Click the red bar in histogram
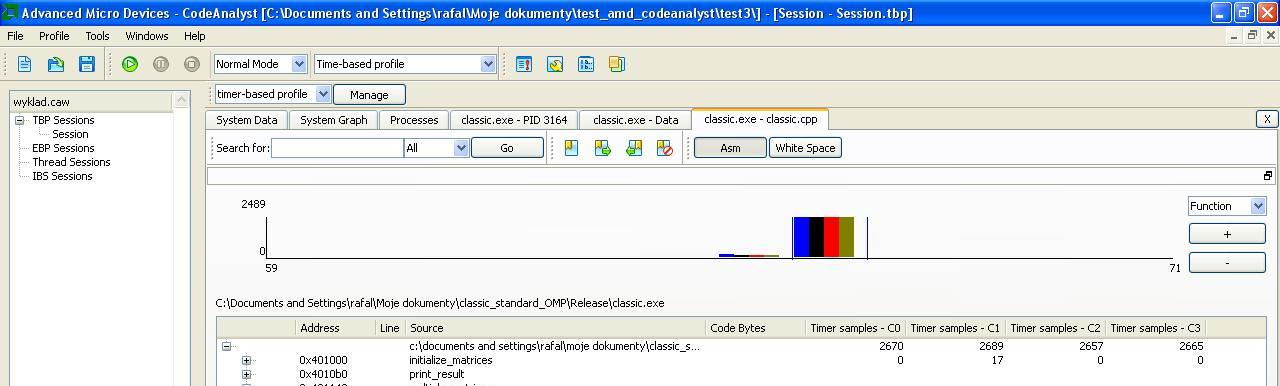The height and width of the screenshot is (386, 1280). tap(831, 237)
